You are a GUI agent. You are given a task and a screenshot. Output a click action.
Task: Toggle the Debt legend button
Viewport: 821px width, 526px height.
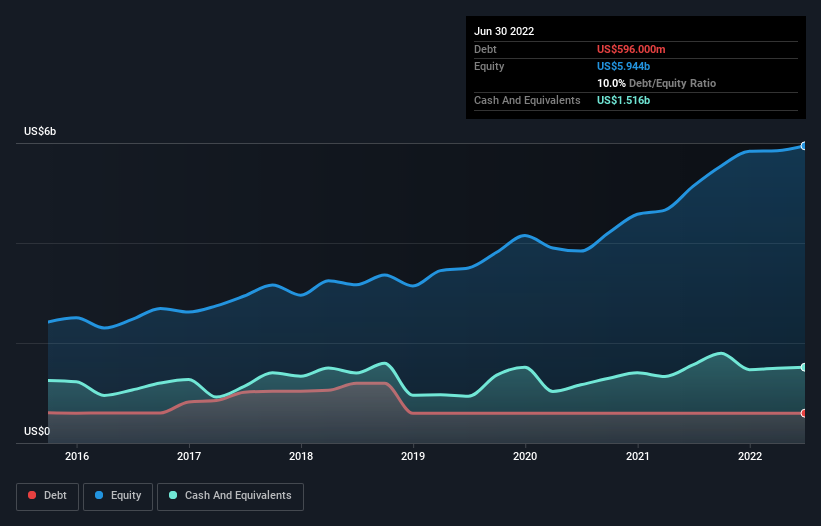point(48,496)
